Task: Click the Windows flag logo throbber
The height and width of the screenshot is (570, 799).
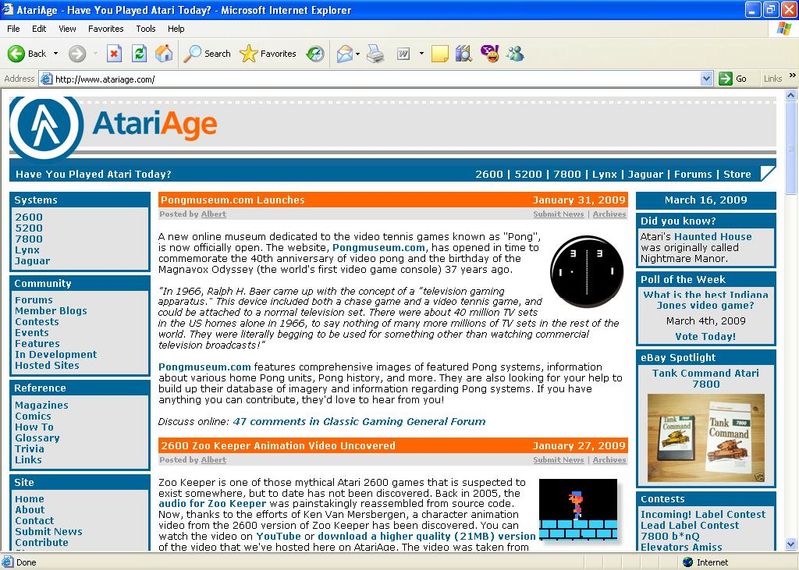Action: 784,29
